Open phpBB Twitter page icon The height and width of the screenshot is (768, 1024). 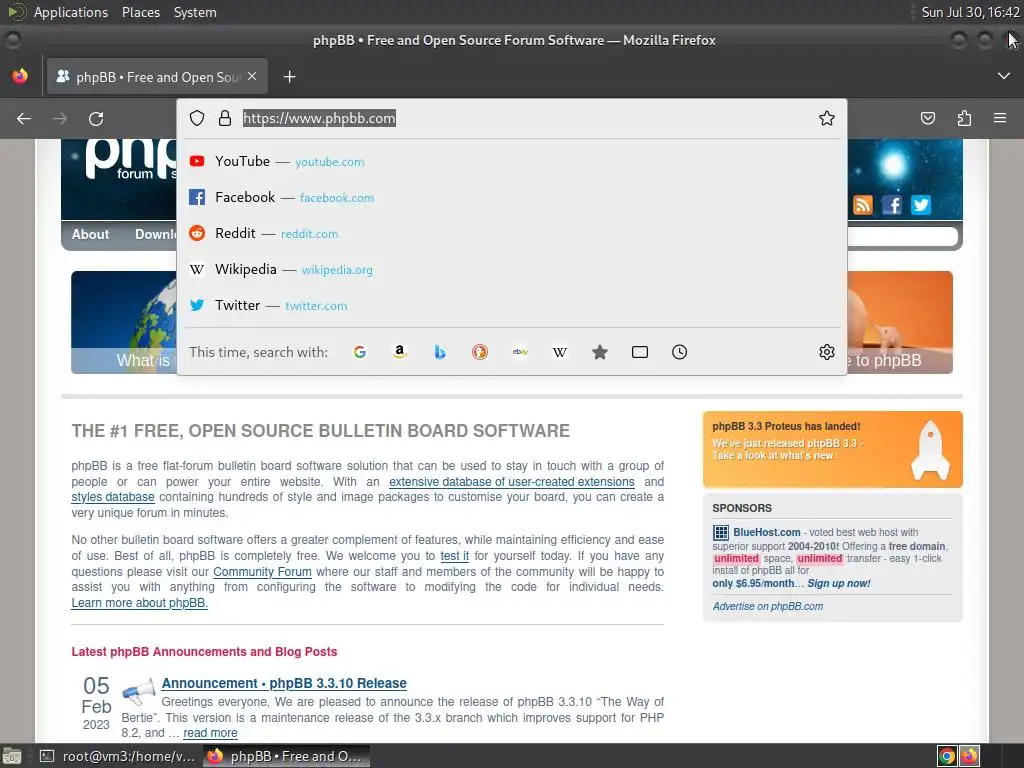pos(921,205)
